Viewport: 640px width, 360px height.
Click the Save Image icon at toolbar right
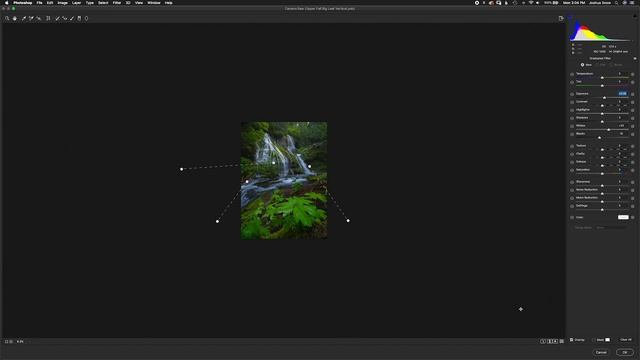click(x=561, y=18)
